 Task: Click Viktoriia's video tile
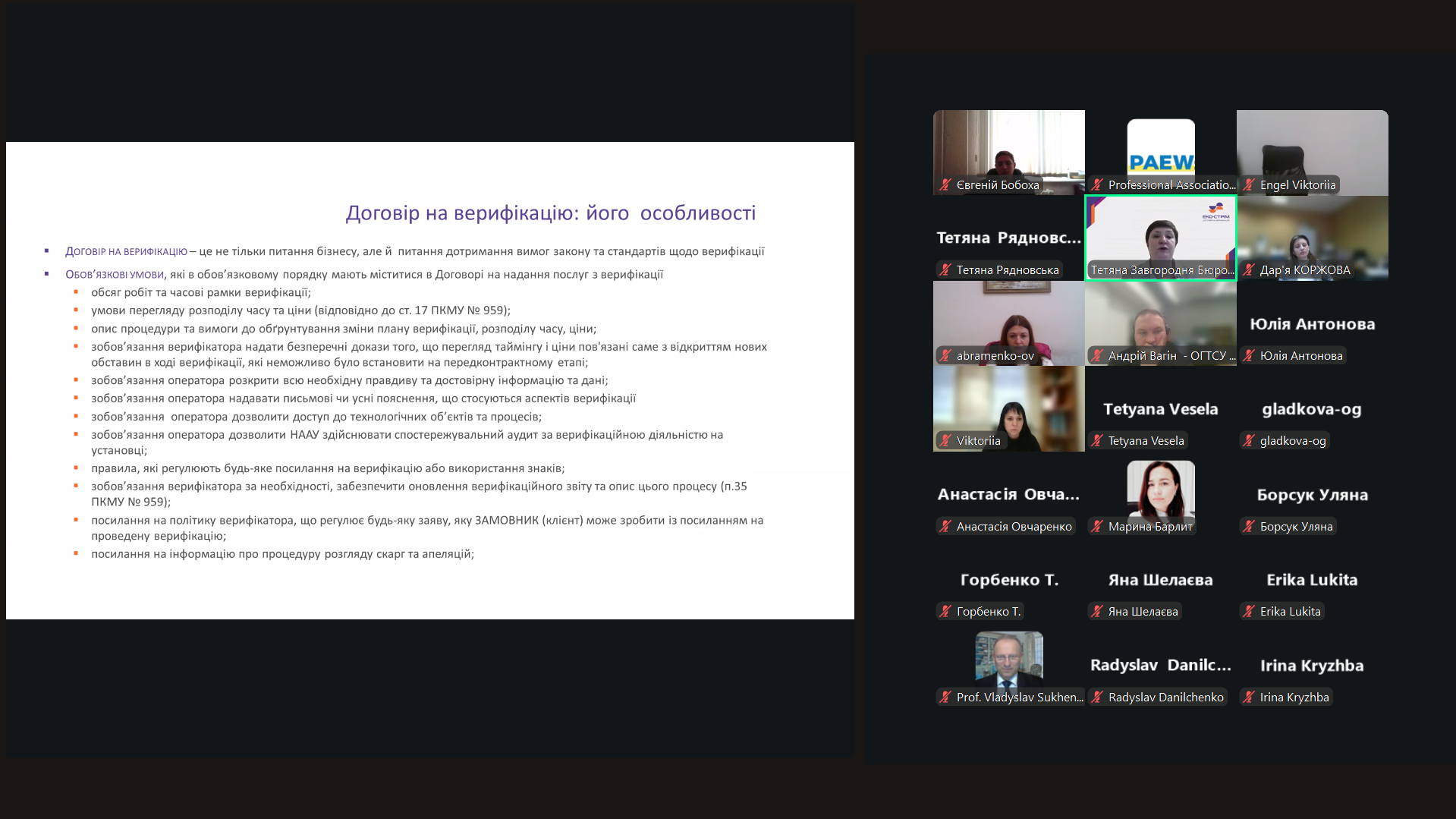coord(1008,408)
